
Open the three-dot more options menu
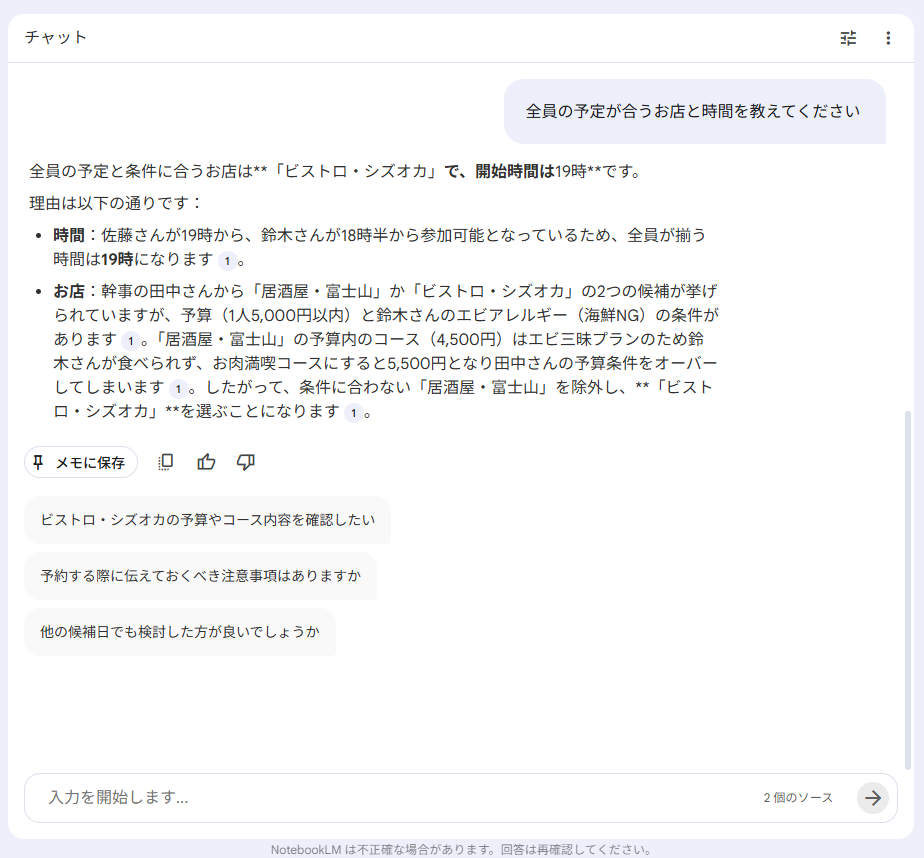click(x=888, y=38)
